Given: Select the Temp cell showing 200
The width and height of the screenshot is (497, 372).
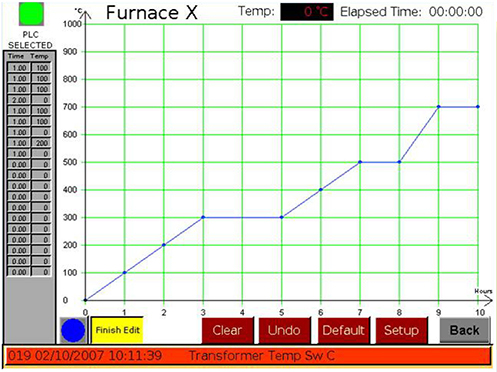Looking at the screenshot, I should [x=41, y=143].
